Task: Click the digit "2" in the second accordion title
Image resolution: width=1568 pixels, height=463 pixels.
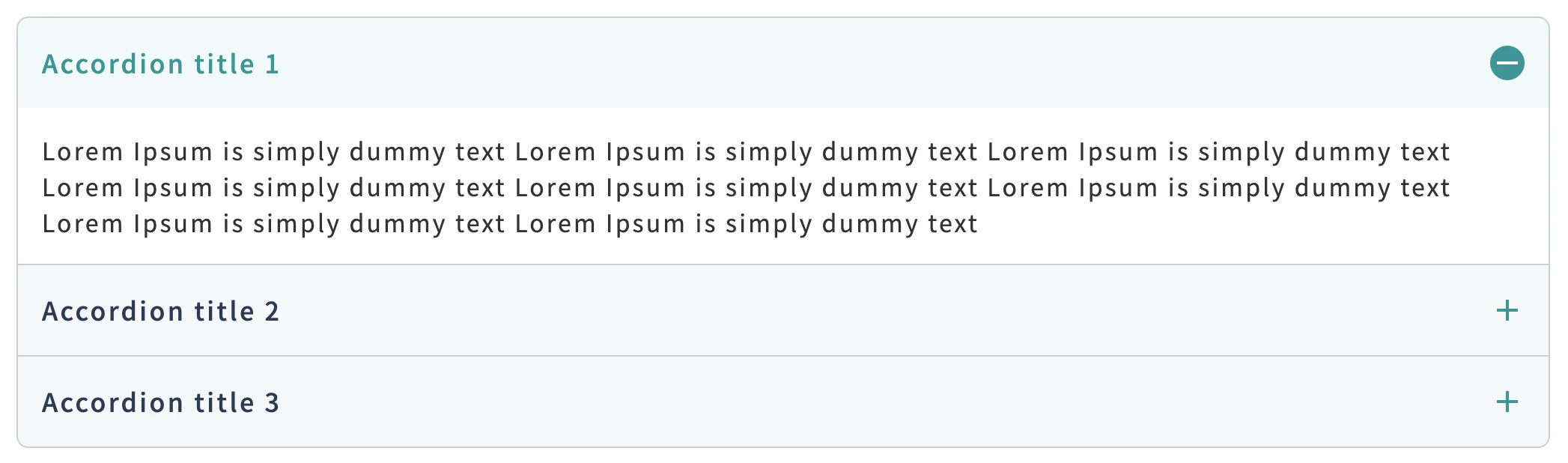Action: (272, 312)
